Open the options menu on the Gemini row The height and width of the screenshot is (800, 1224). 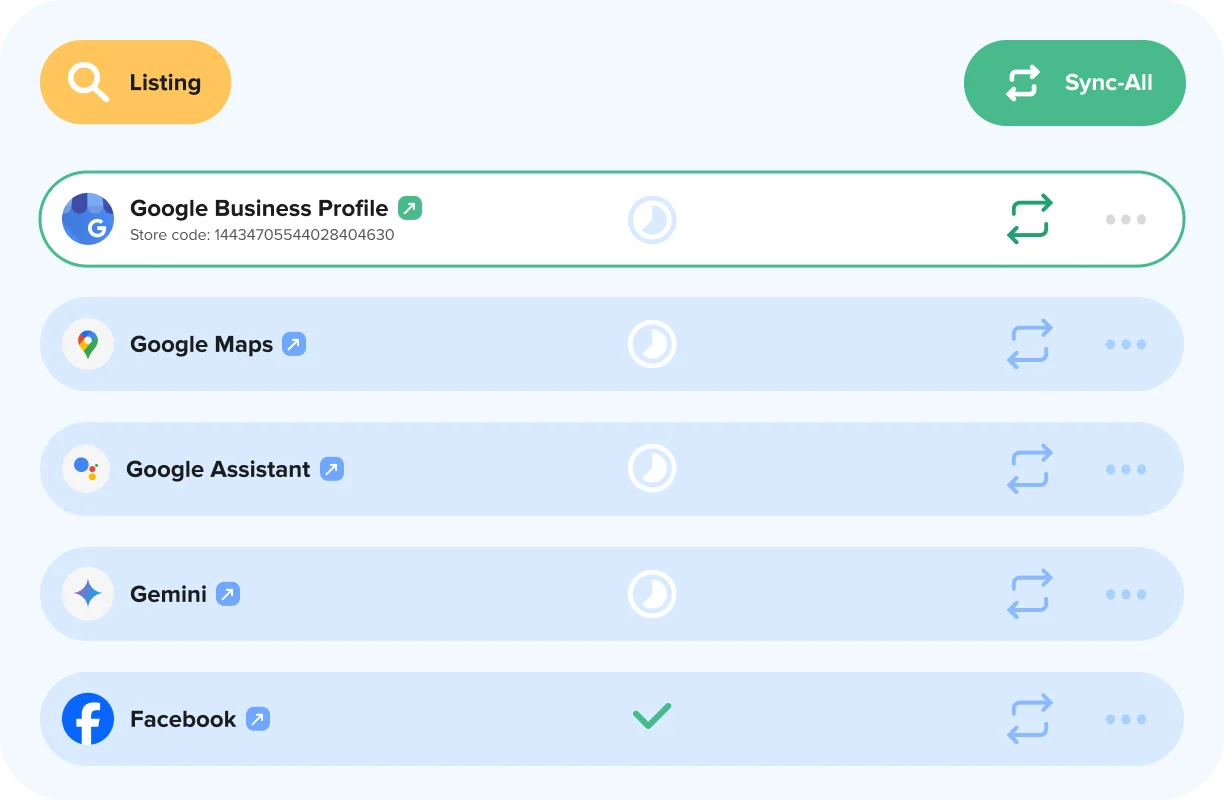click(1125, 593)
